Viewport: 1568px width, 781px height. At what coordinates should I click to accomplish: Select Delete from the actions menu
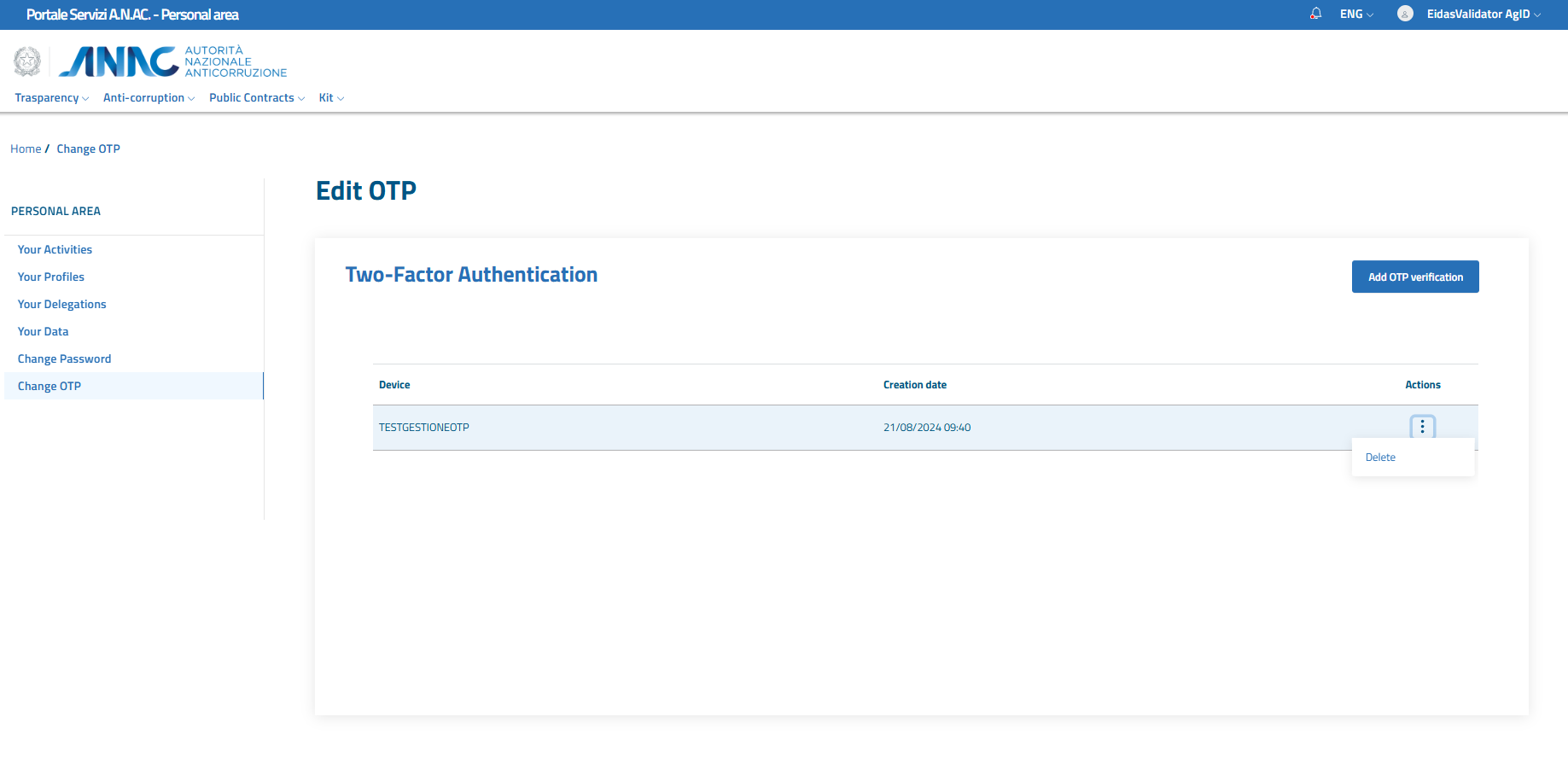(x=1380, y=458)
